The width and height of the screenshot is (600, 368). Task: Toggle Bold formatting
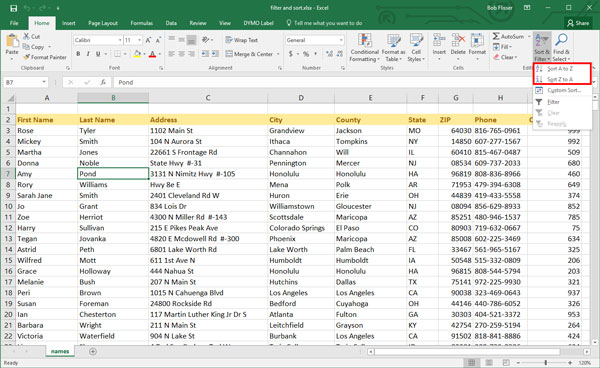pyautogui.click(x=78, y=54)
